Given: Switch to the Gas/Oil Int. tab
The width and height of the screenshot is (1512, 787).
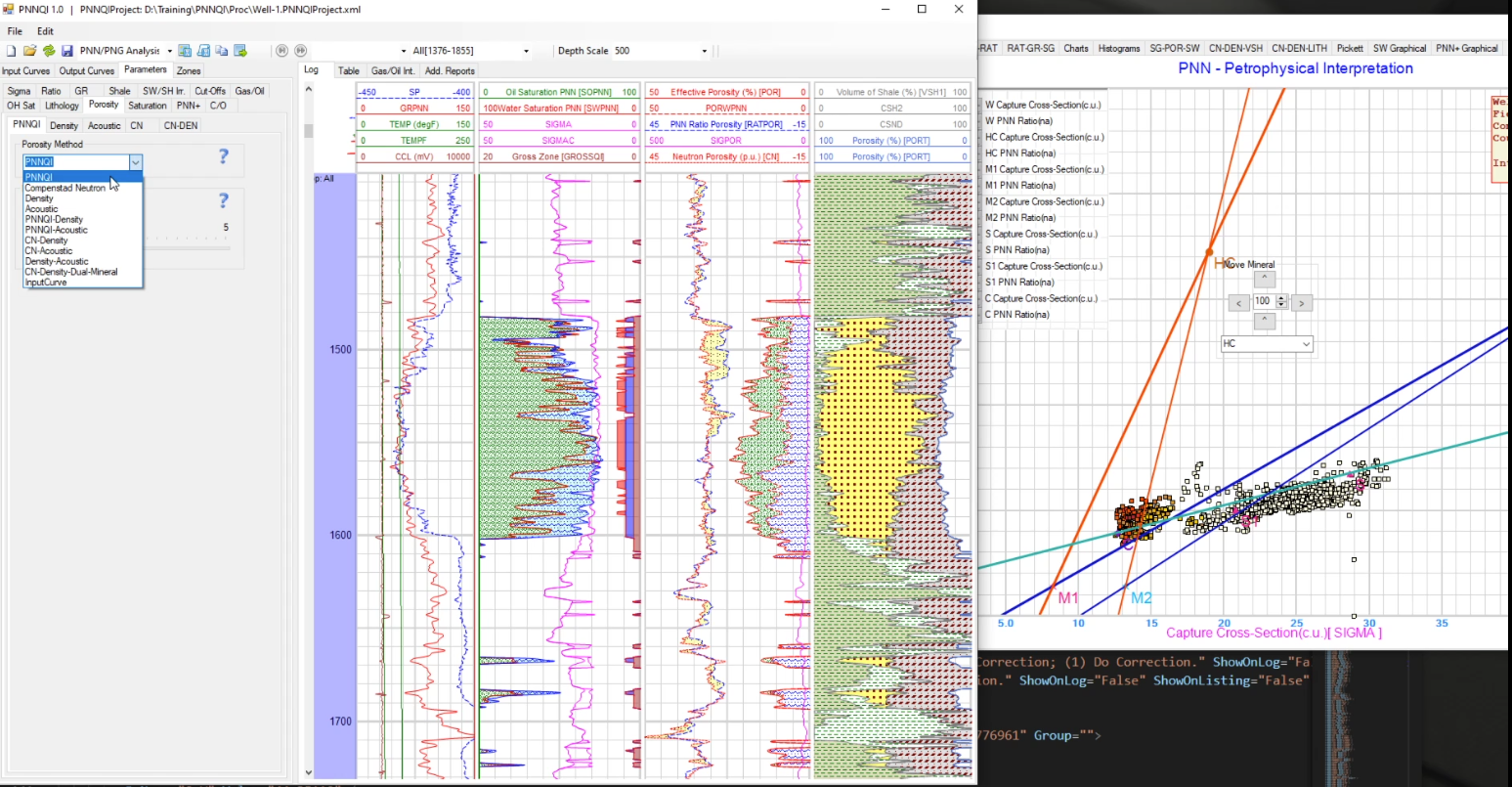Looking at the screenshot, I should (x=393, y=70).
